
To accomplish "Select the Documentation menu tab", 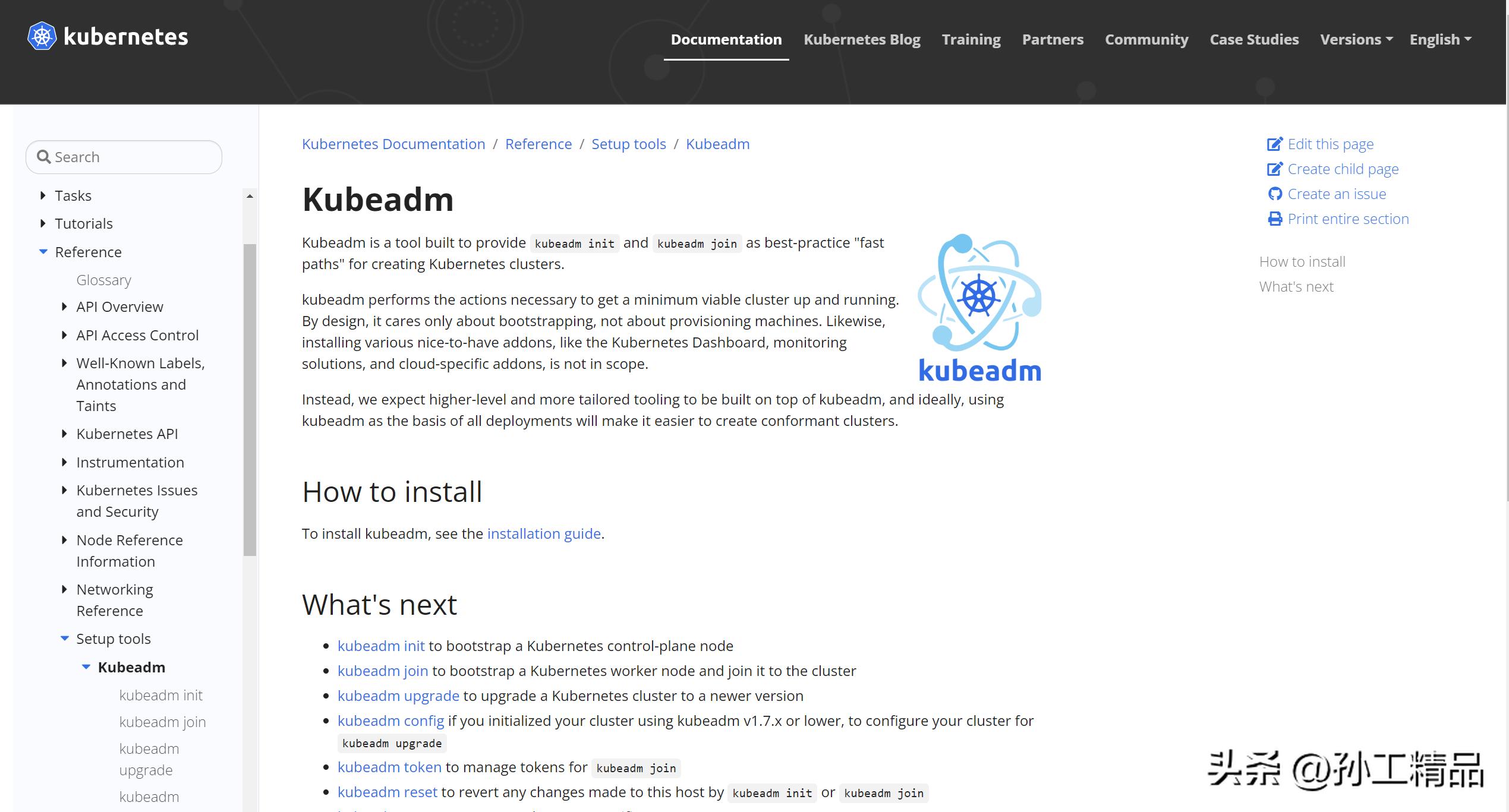I will coord(724,39).
